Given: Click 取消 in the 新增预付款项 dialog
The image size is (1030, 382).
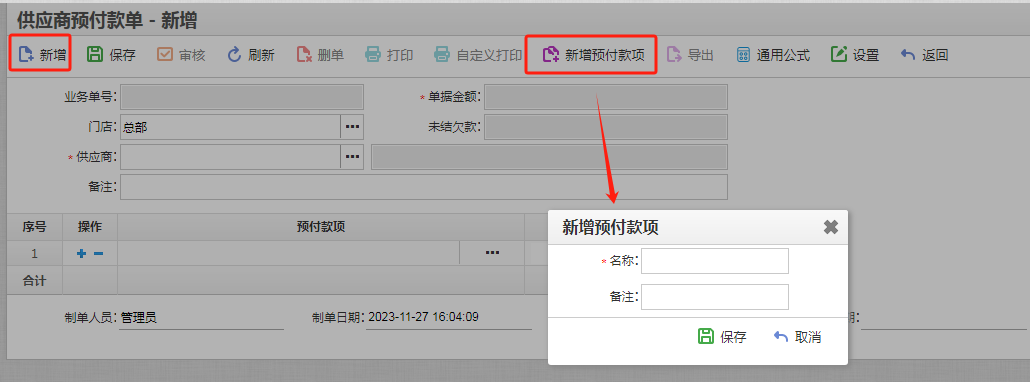Looking at the screenshot, I should point(797,337).
